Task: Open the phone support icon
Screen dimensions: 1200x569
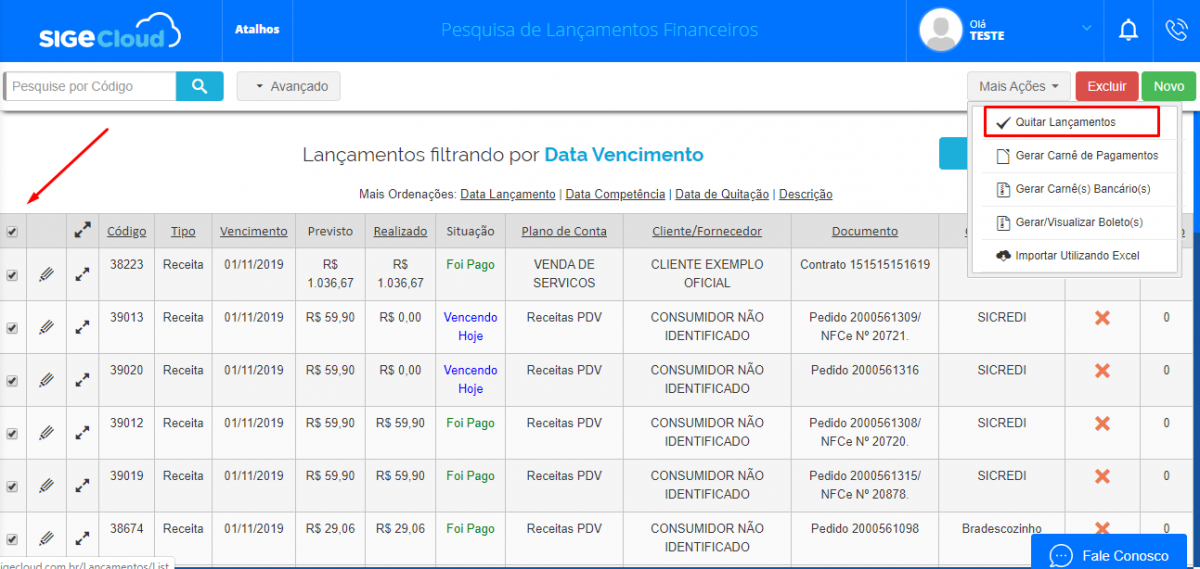Action: point(1176,30)
